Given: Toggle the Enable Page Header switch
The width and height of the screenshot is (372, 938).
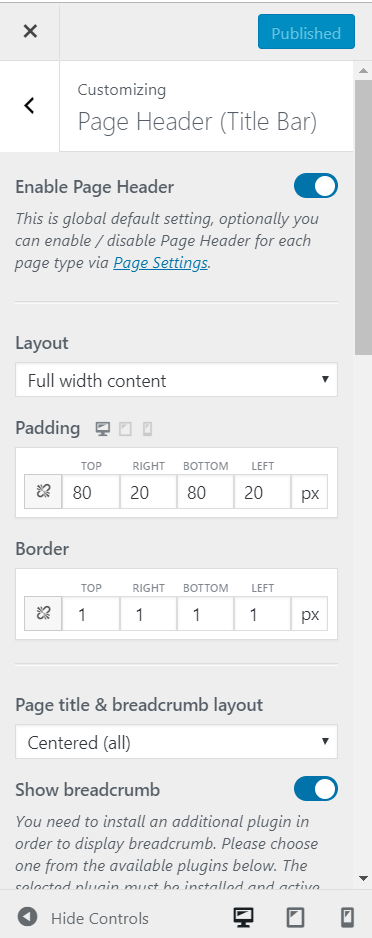Looking at the screenshot, I should pos(316,186).
